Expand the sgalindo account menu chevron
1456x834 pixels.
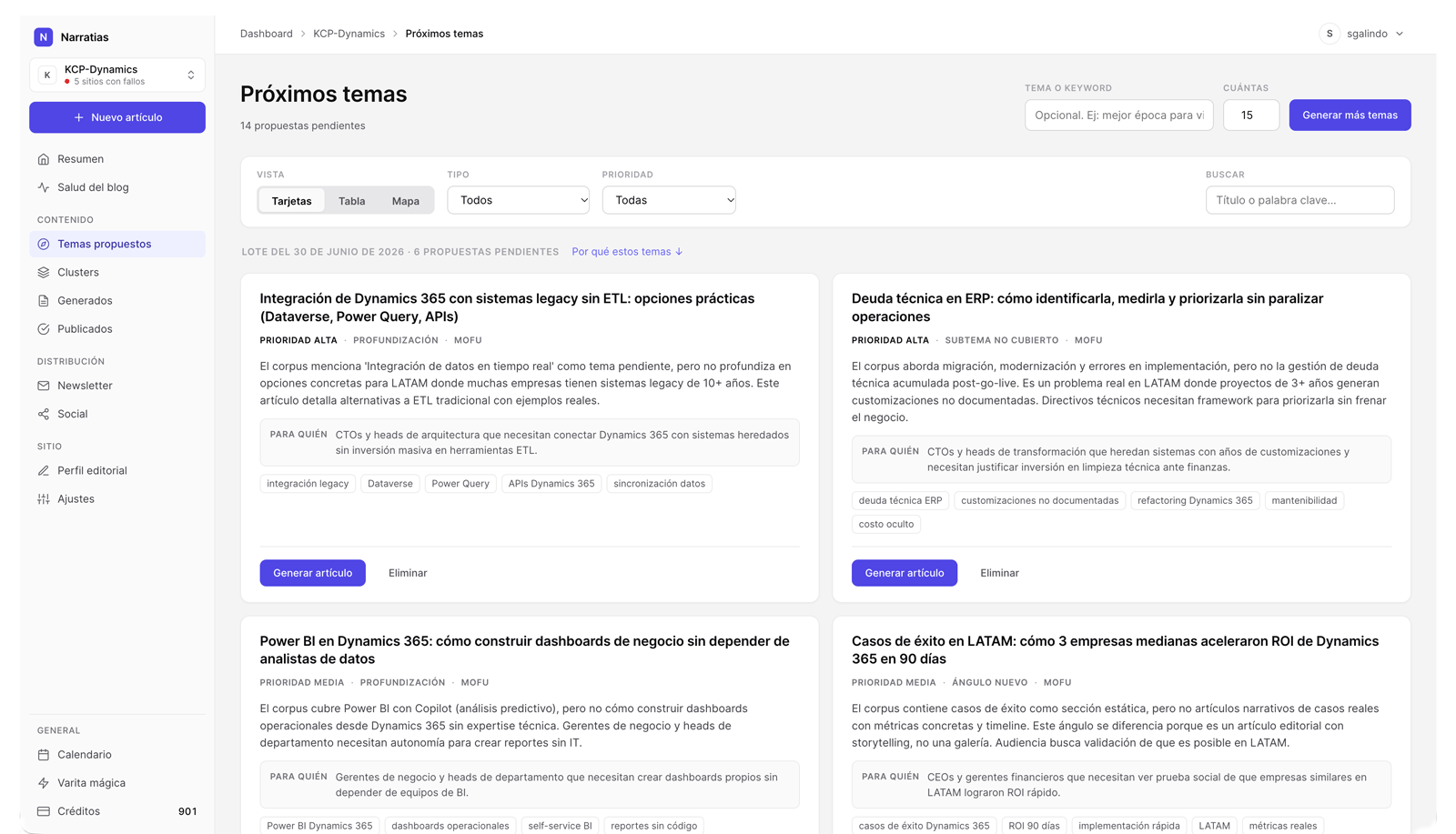tap(1400, 34)
